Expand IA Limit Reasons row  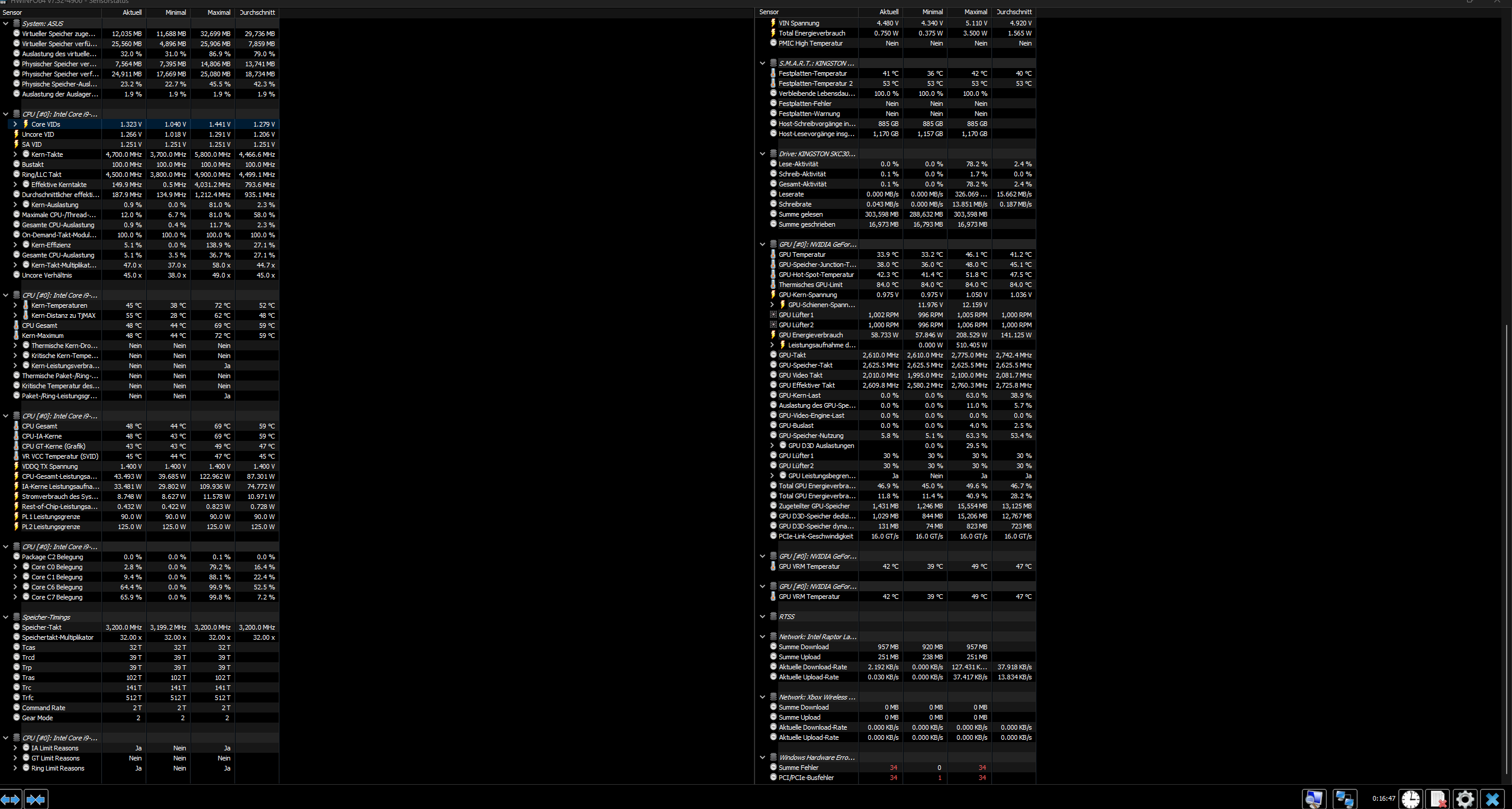(15, 748)
